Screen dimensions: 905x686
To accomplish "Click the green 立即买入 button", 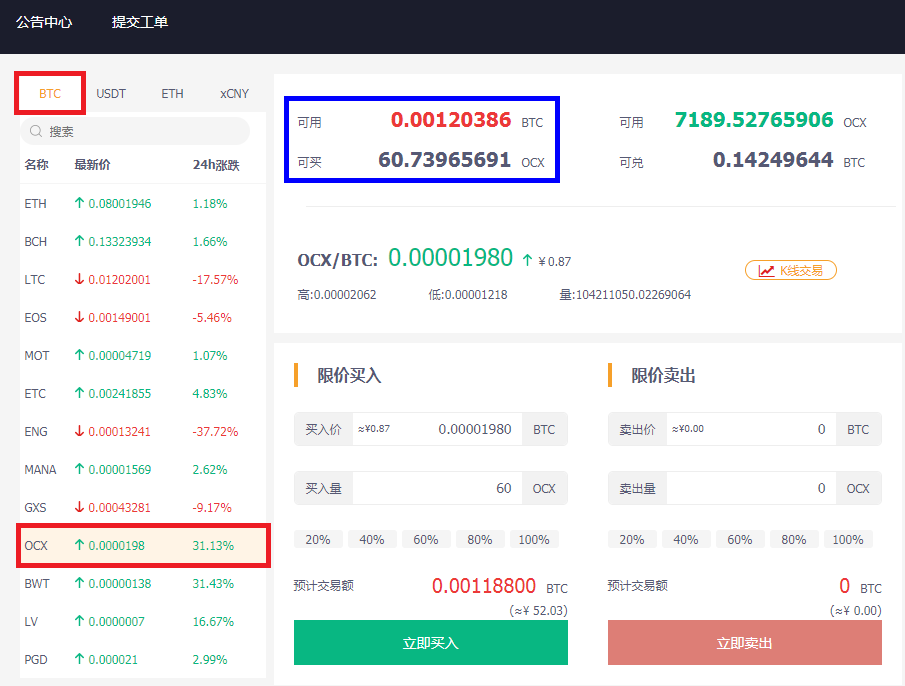I will pyautogui.click(x=431, y=643).
